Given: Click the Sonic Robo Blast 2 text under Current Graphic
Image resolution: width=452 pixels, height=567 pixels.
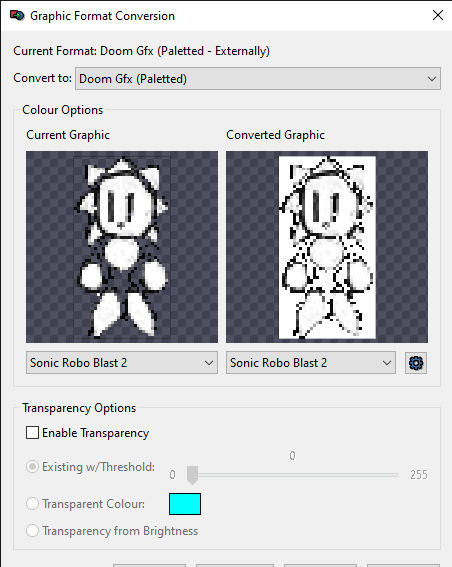Looking at the screenshot, I should click(78, 363).
